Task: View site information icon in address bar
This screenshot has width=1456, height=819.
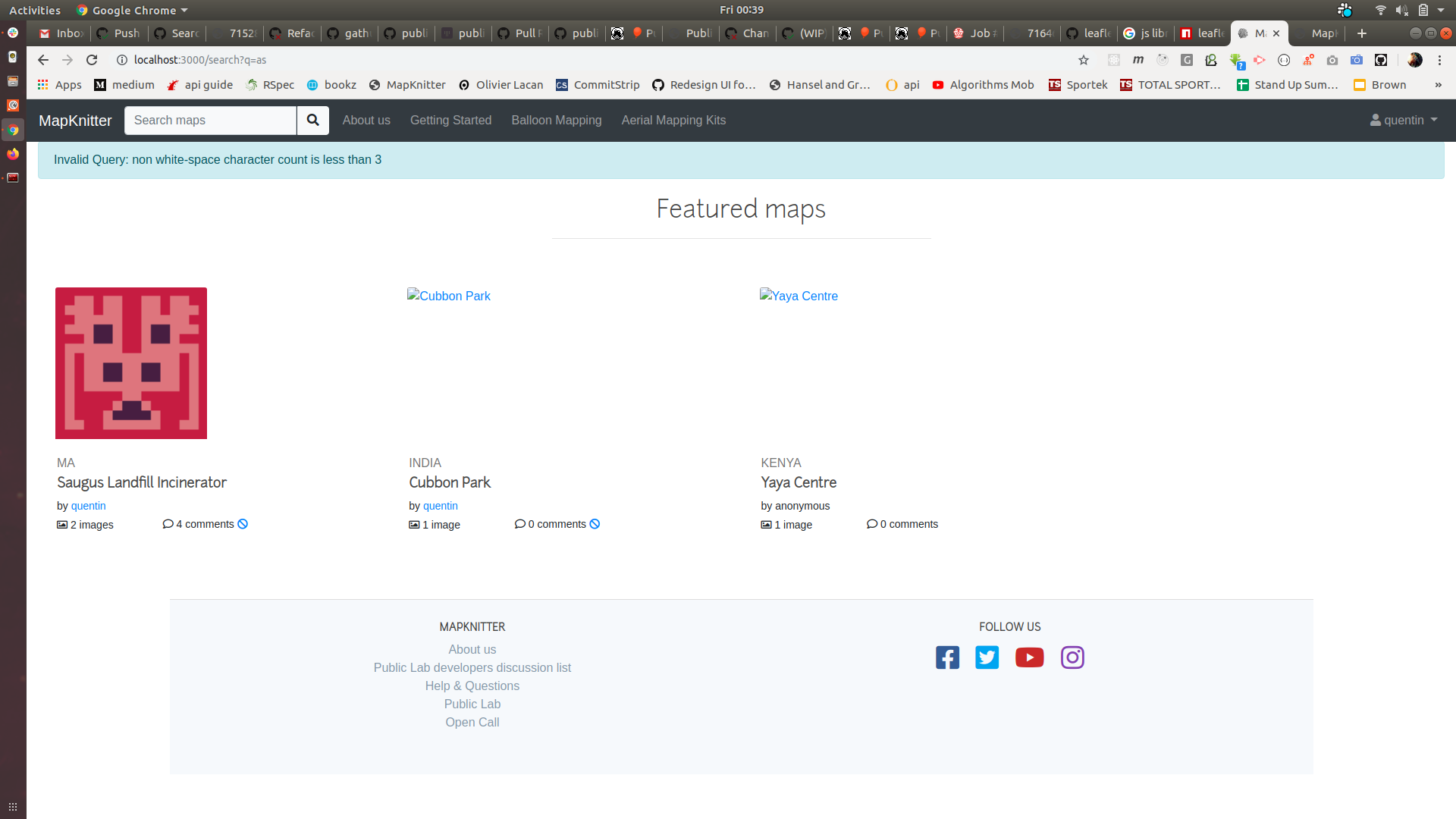Action: coord(121,60)
